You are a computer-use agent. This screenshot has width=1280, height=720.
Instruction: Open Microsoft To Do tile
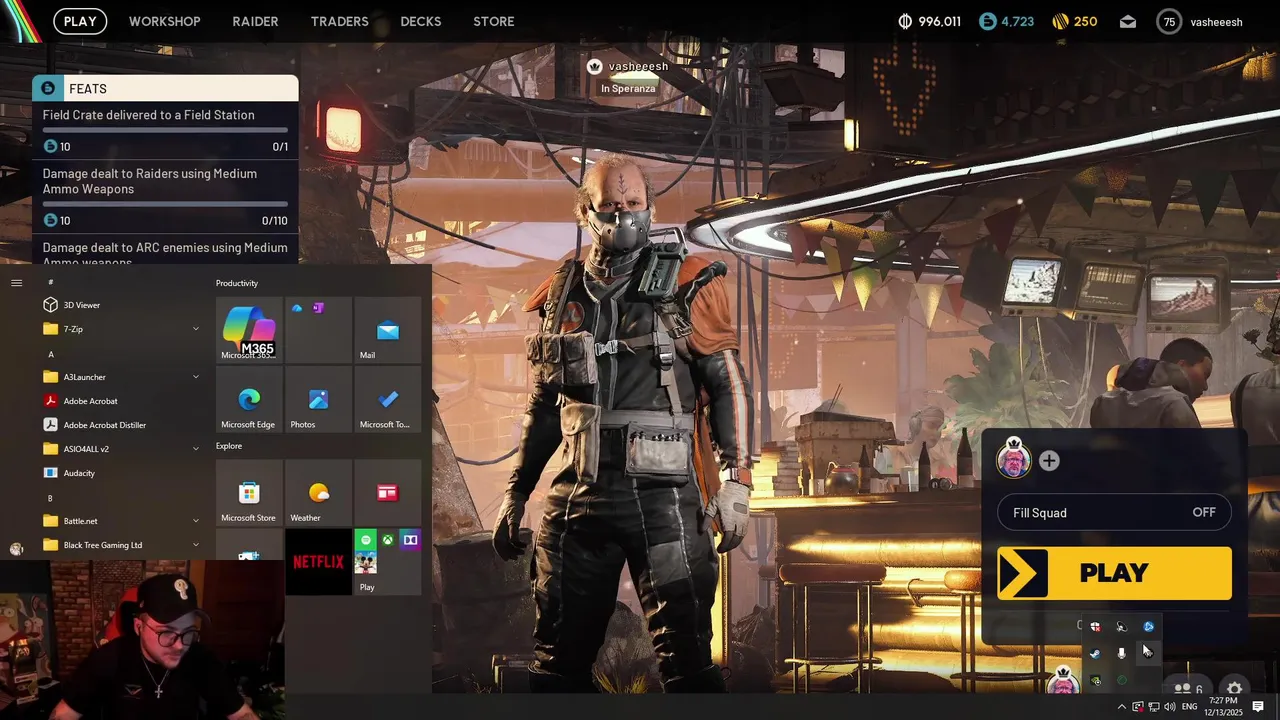tap(388, 398)
